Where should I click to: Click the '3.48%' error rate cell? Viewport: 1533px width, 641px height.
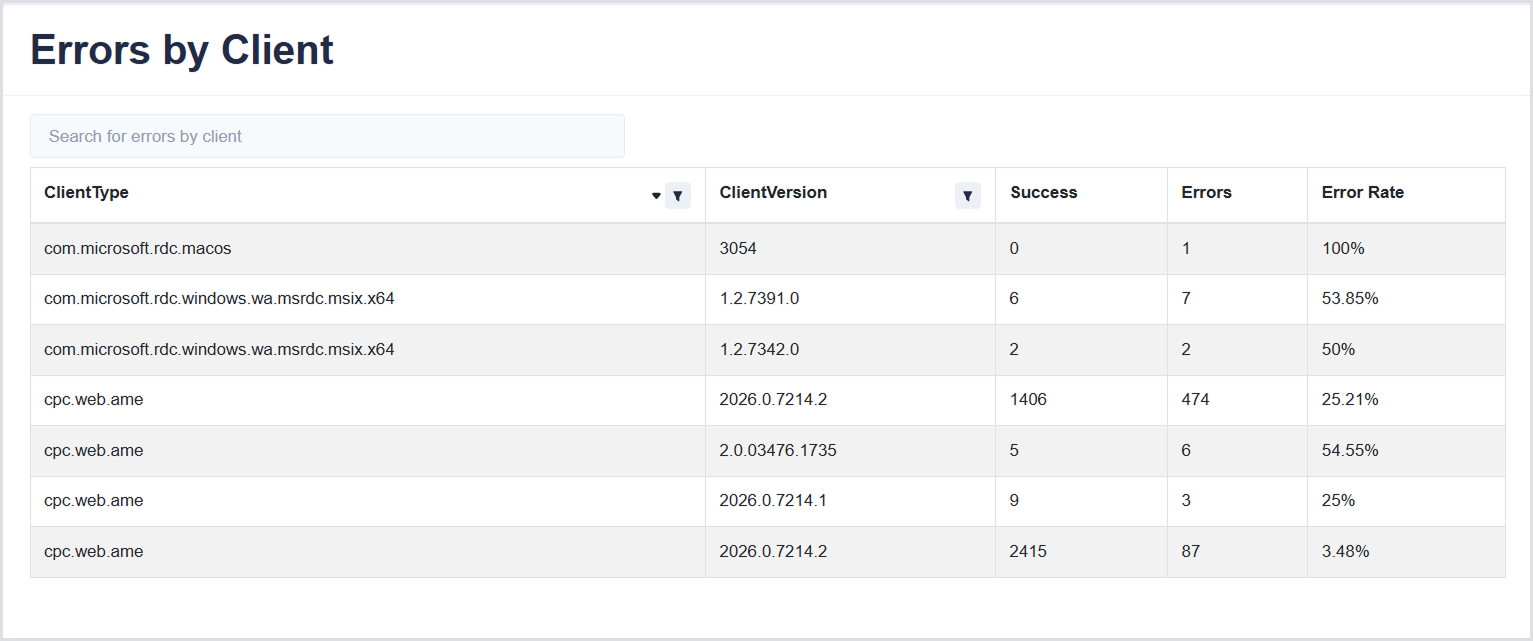pyautogui.click(x=1406, y=552)
